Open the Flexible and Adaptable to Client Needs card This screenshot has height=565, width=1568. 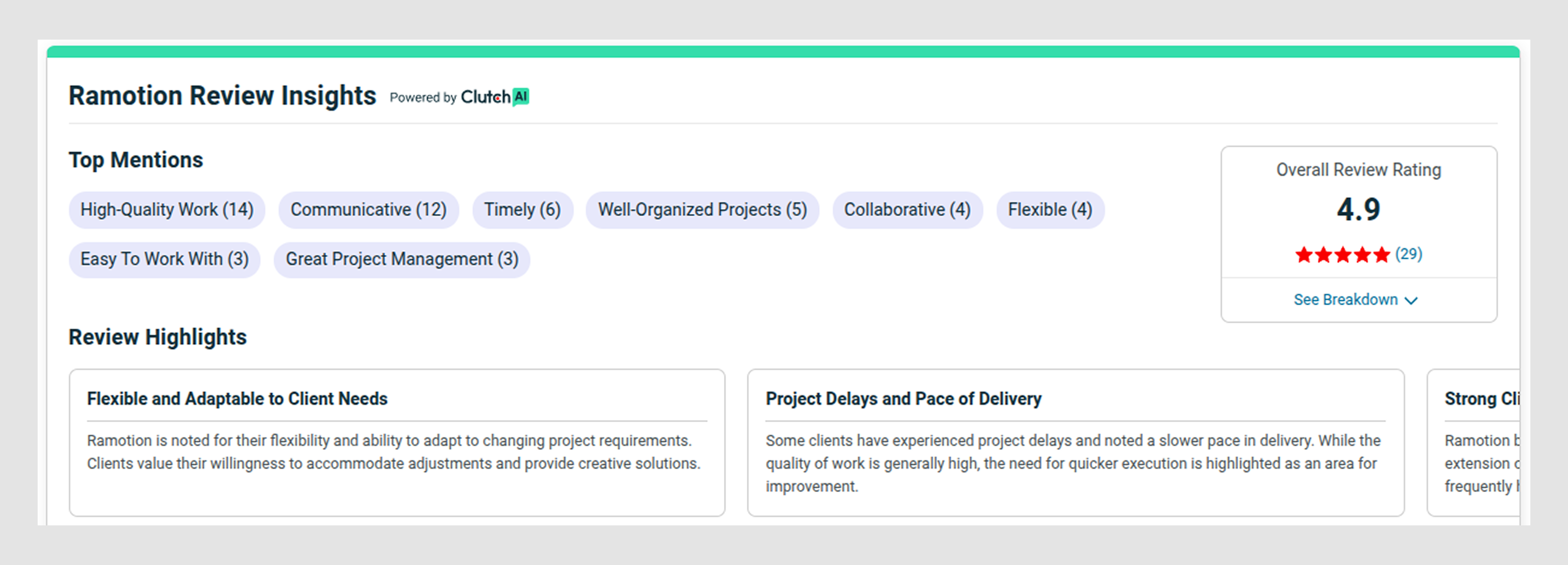(397, 443)
